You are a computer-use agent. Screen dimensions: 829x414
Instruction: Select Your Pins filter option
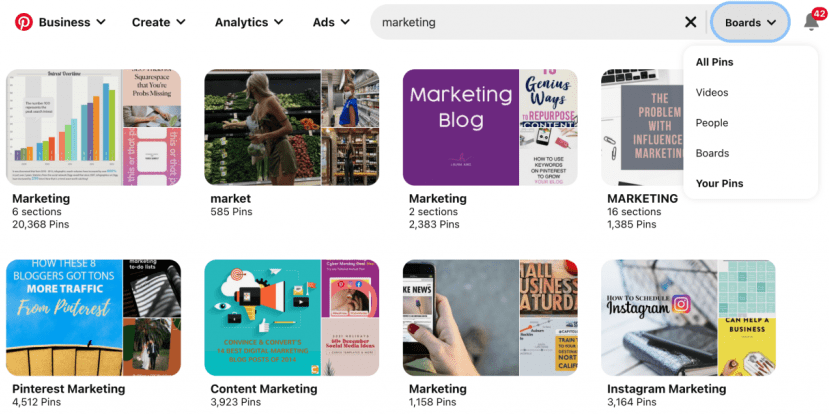(x=719, y=183)
